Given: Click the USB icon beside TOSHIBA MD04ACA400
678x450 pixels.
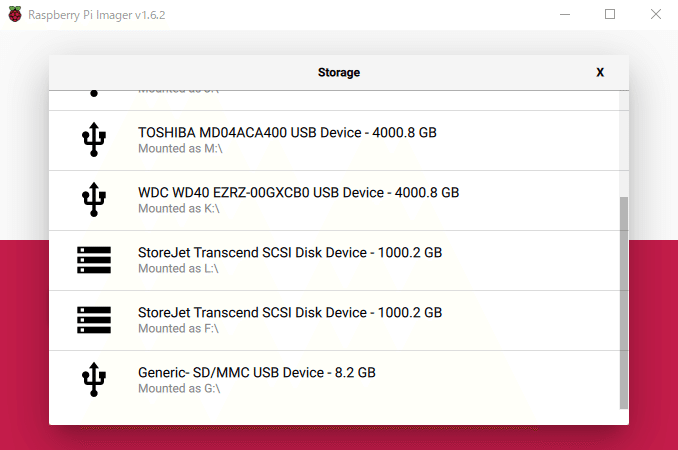Looking at the screenshot, I should click(x=94, y=139).
